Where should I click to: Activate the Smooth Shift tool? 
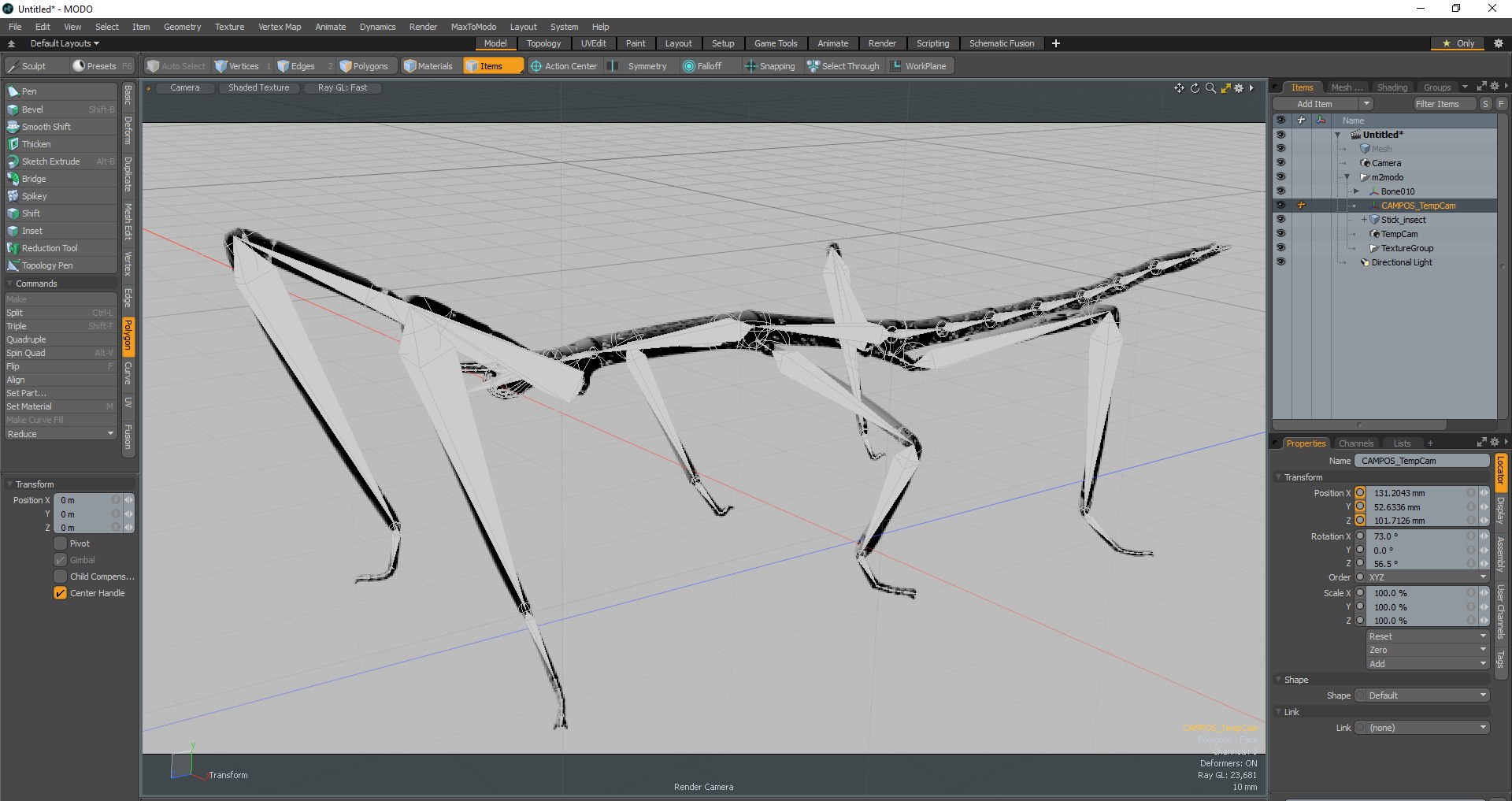[61, 127]
